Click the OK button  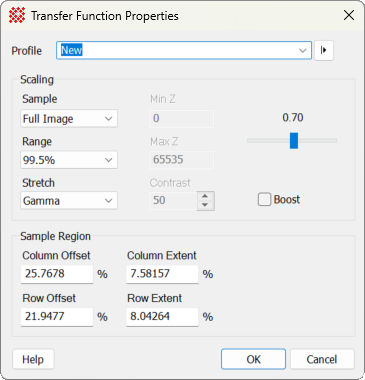click(x=253, y=359)
